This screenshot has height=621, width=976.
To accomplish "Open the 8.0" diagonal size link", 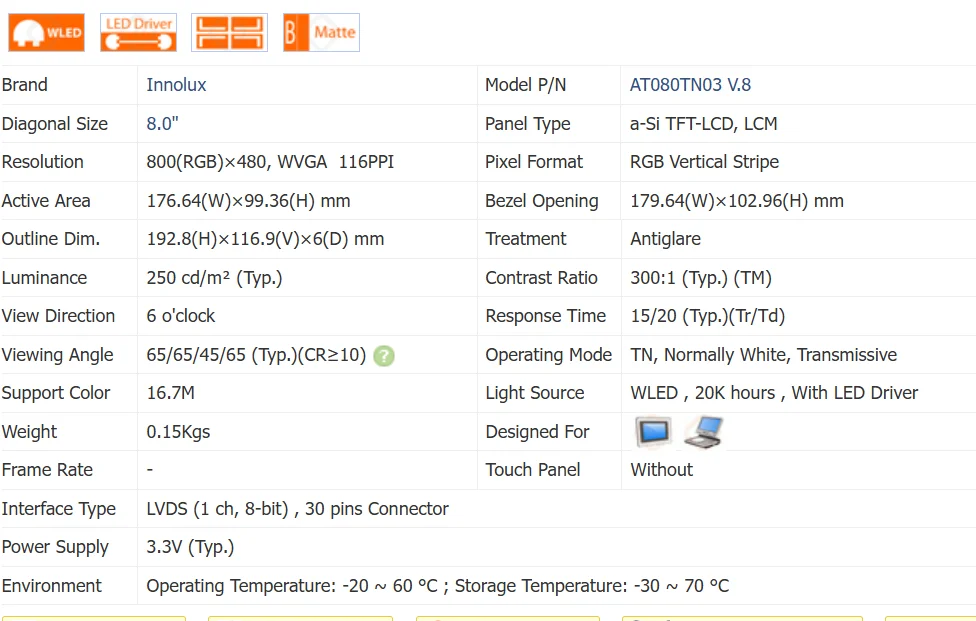I will point(162,124).
